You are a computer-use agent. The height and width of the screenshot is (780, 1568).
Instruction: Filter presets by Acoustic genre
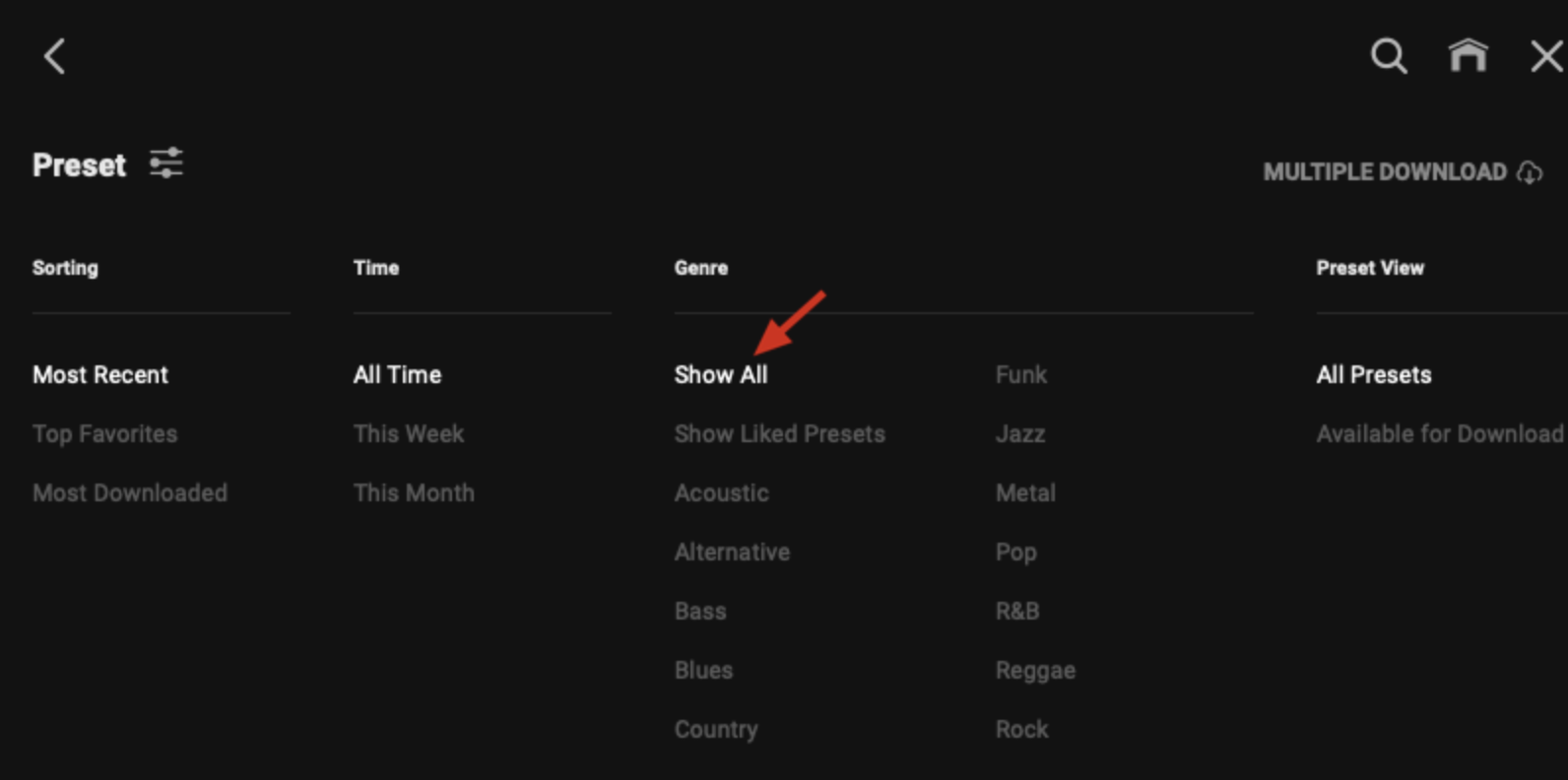(722, 492)
